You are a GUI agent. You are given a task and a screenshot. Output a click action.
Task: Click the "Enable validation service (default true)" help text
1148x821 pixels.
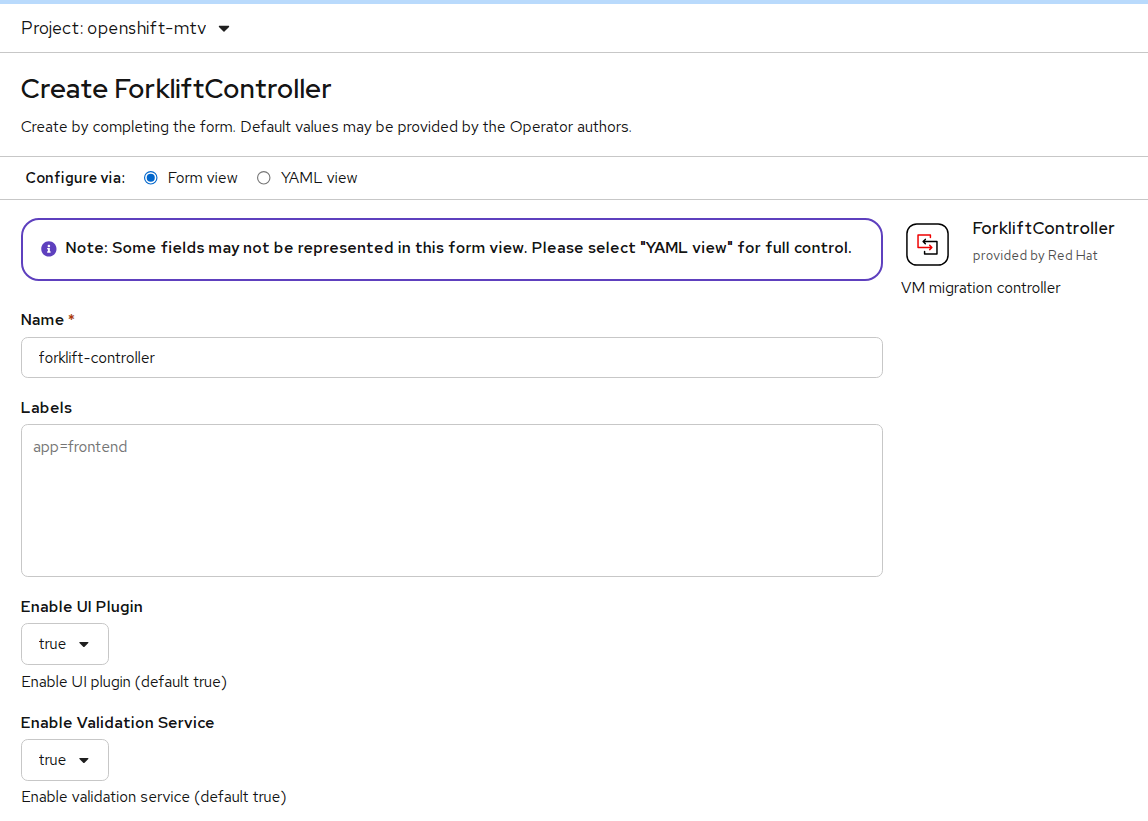pos(153,797)
